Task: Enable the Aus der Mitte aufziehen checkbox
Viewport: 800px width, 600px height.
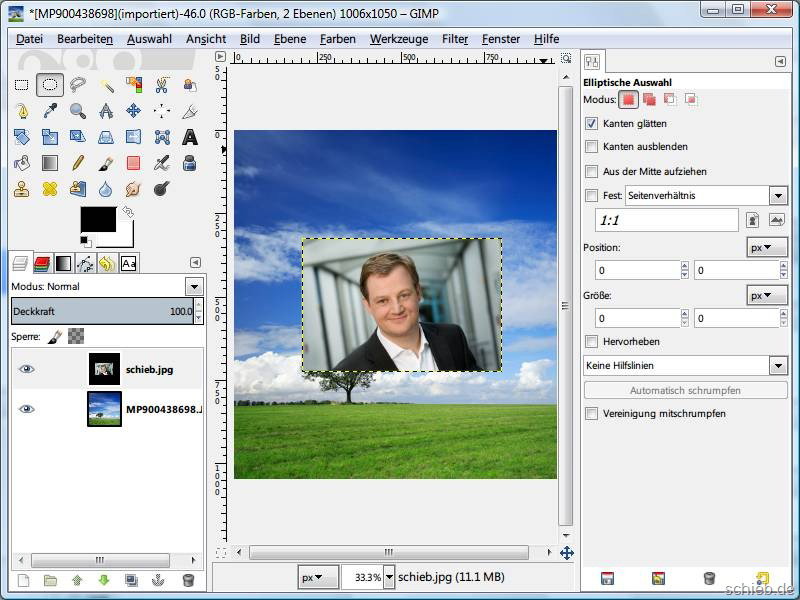Action: (x=592, y=172)
